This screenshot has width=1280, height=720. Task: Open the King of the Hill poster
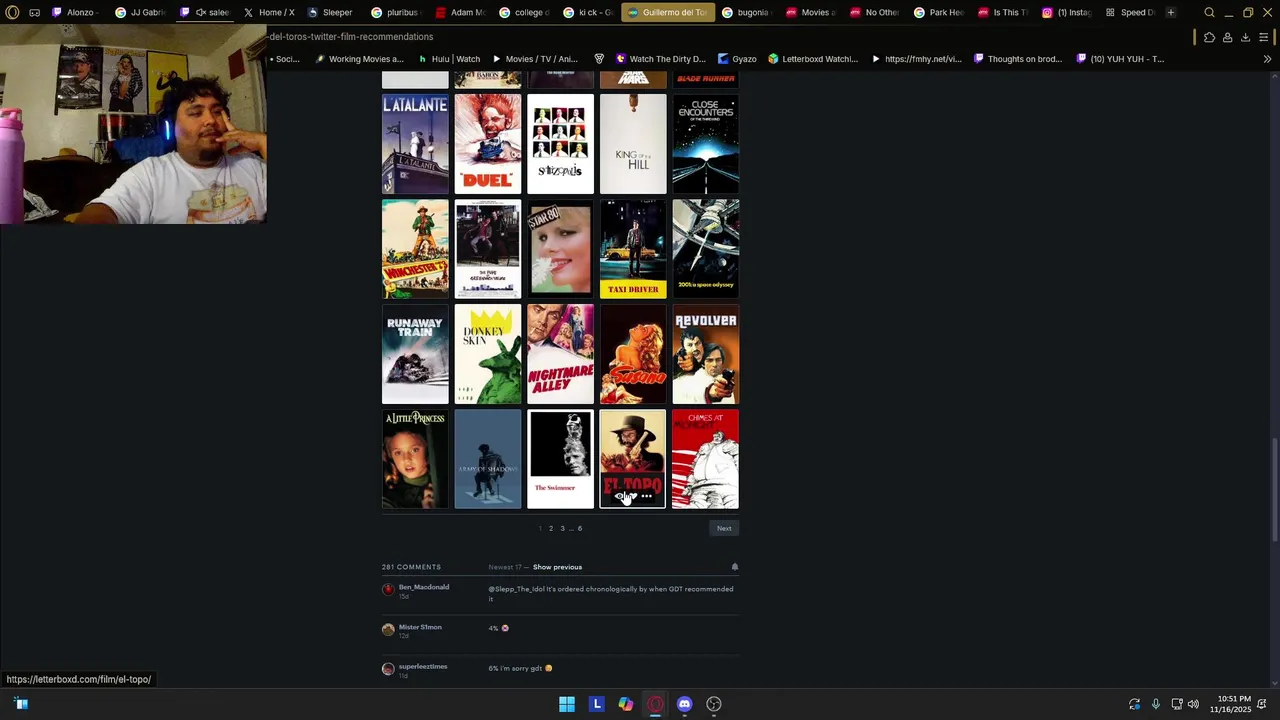[x=633, y=144]
